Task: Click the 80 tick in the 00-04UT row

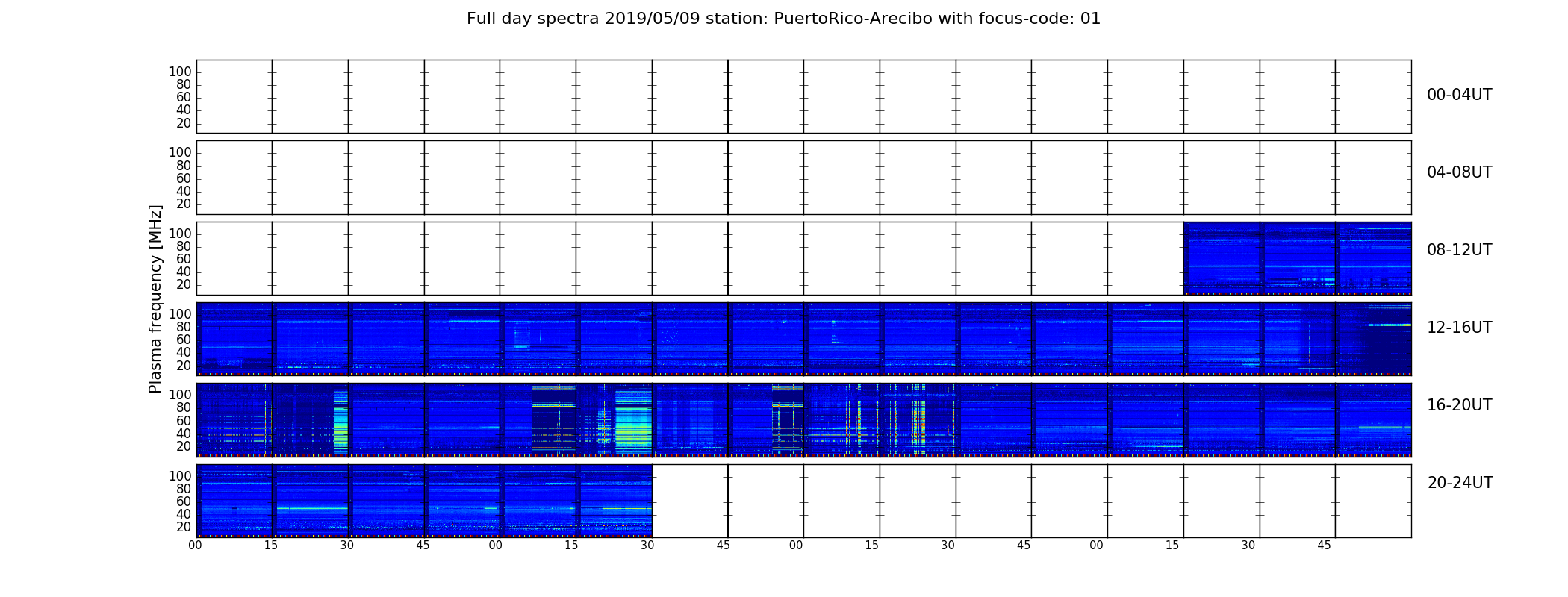Action: [x=184, y=84]
